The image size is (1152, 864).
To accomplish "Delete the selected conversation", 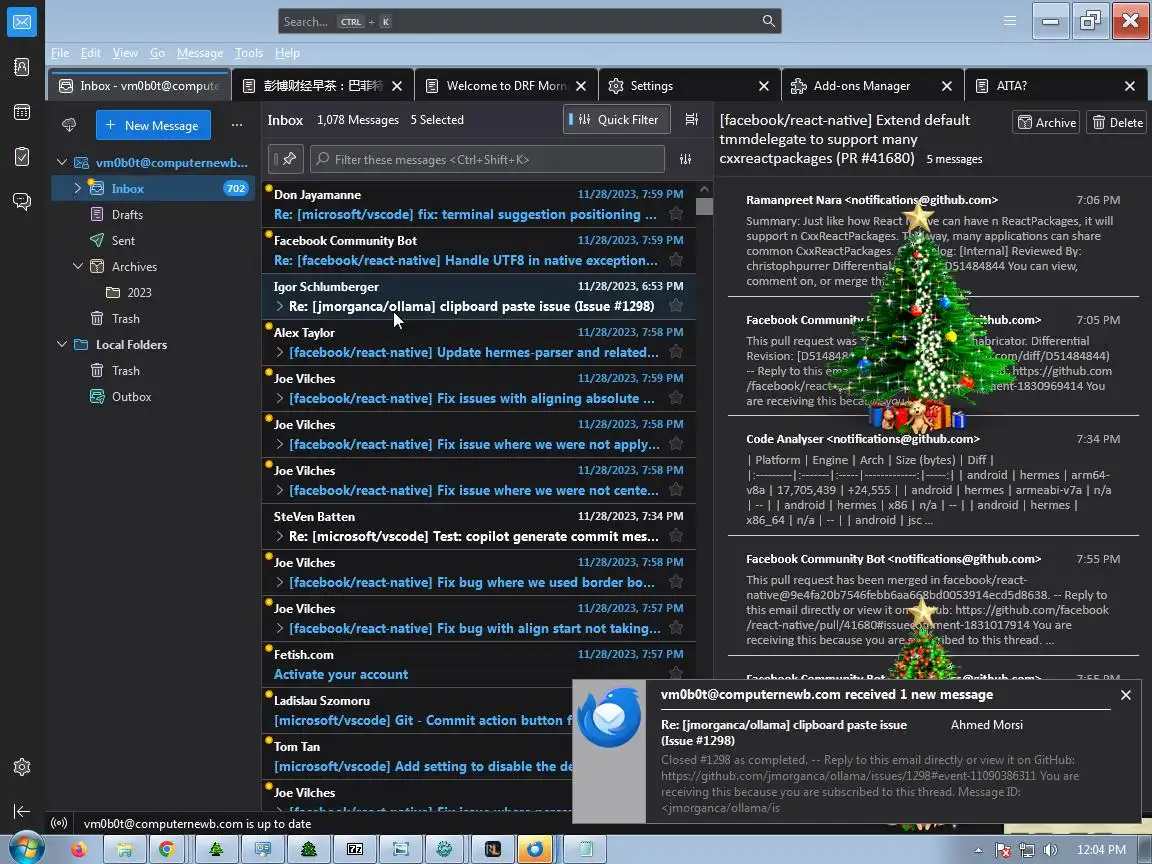I will (x=1117, y=123).
